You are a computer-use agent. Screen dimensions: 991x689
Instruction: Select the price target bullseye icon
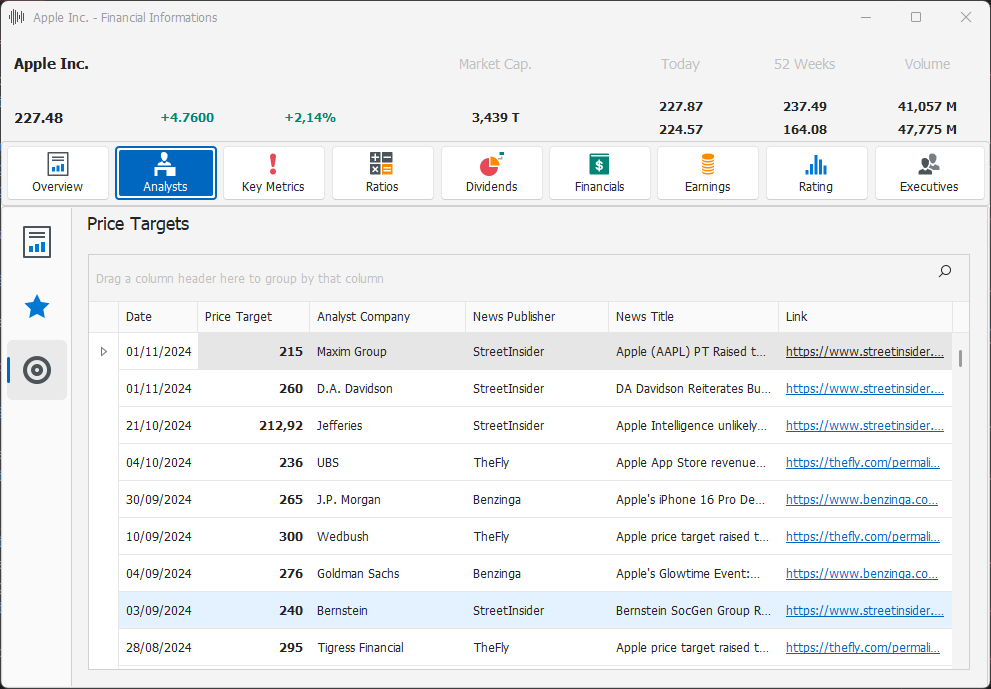click(x=37, y=370)
